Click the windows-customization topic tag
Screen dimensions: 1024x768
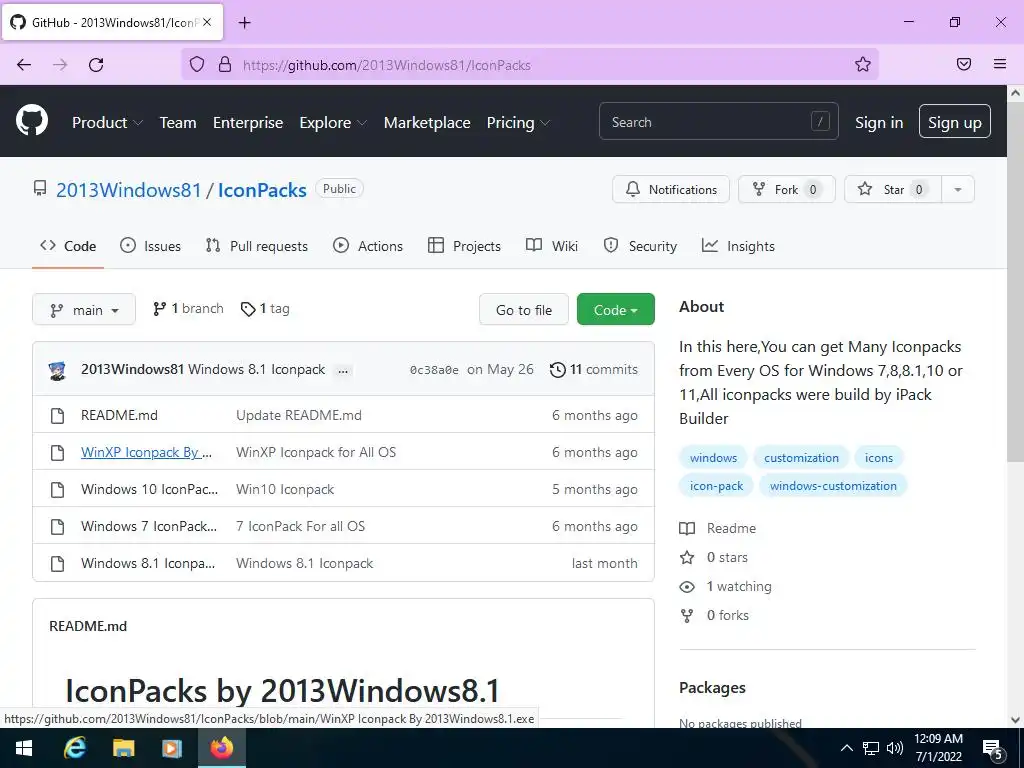[x=833, y=486]
